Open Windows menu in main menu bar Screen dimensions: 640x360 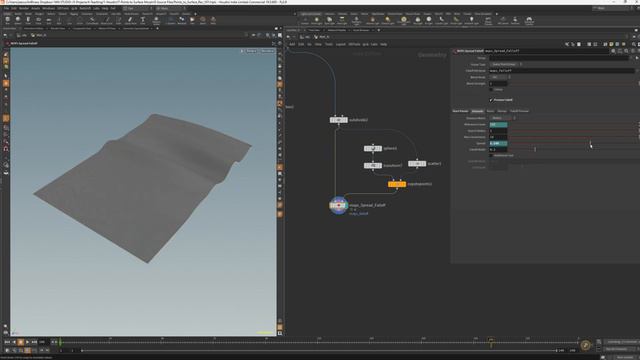(x=49, y=8)
